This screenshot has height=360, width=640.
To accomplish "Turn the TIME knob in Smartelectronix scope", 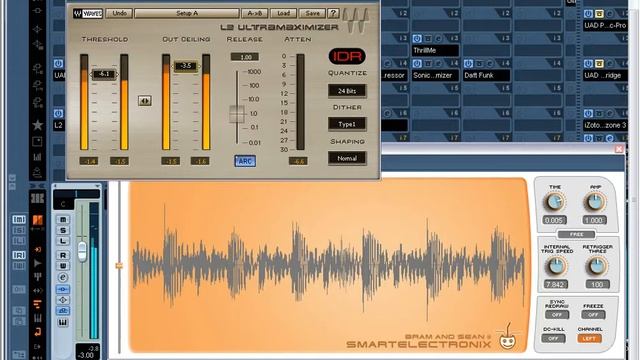I will [x=555, y=202].
